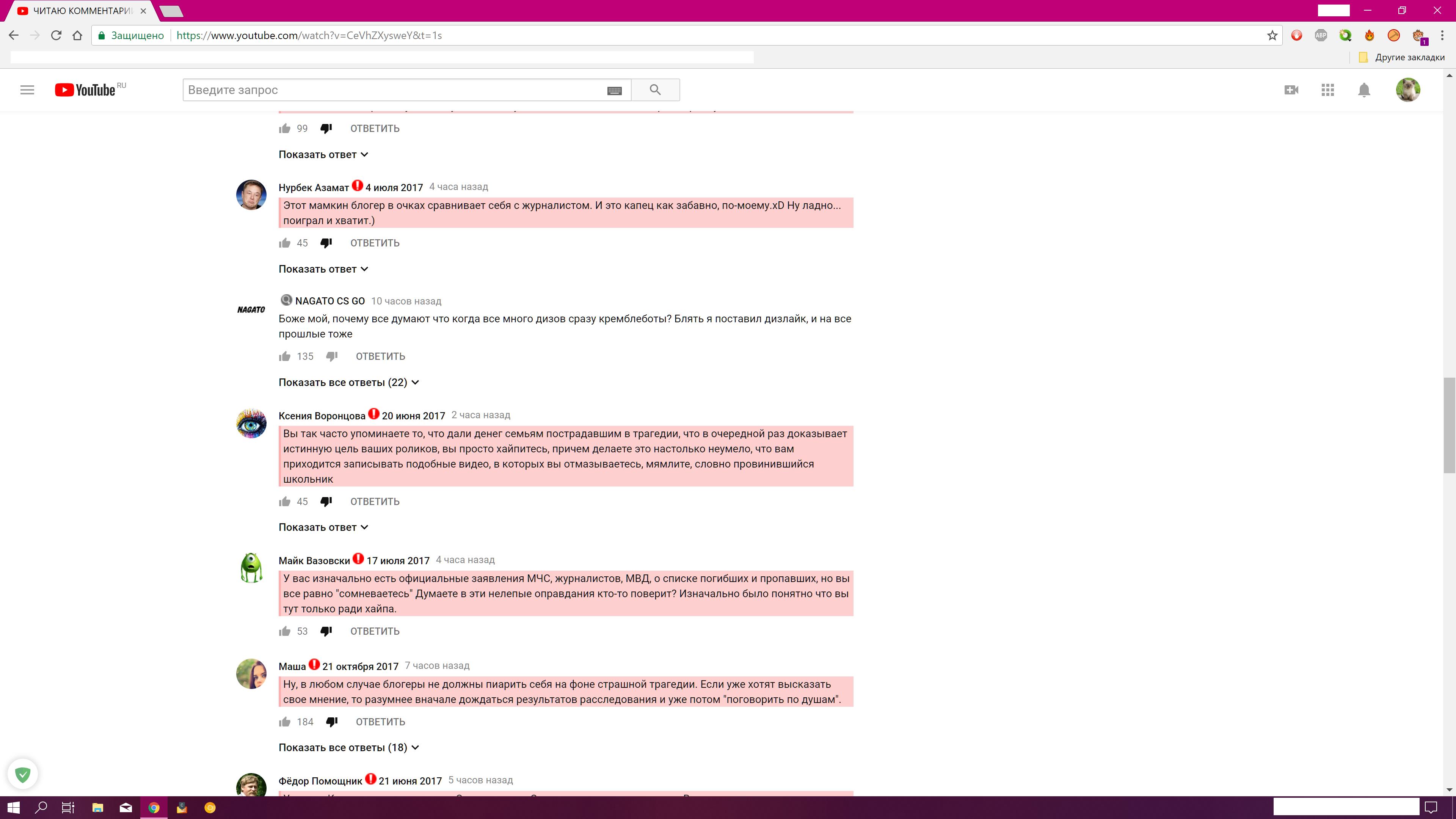The height and width of the screenshot is (819, 1456).
Task: Click Нурбек Азамат's avatar
Action: point(251,195)
